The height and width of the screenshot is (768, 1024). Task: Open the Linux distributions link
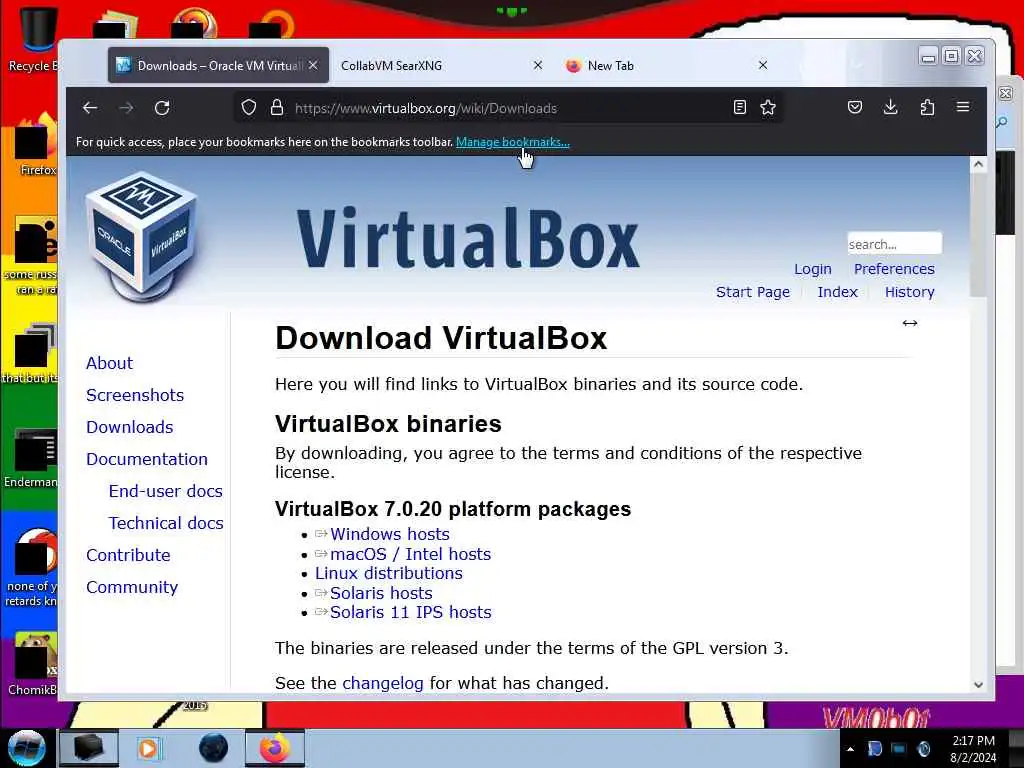[389, 573]
